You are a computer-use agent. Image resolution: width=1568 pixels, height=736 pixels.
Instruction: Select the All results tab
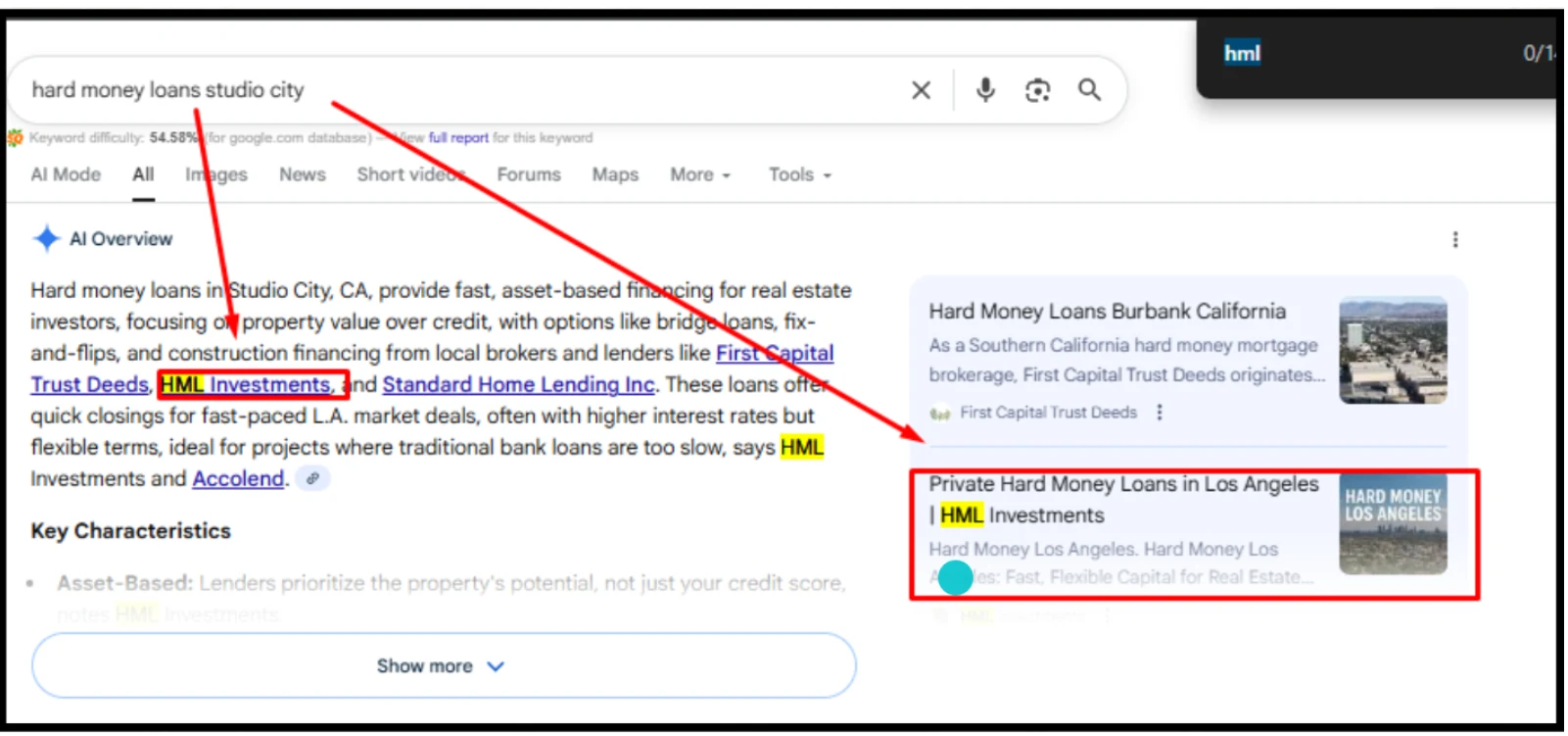click(143, 174)
